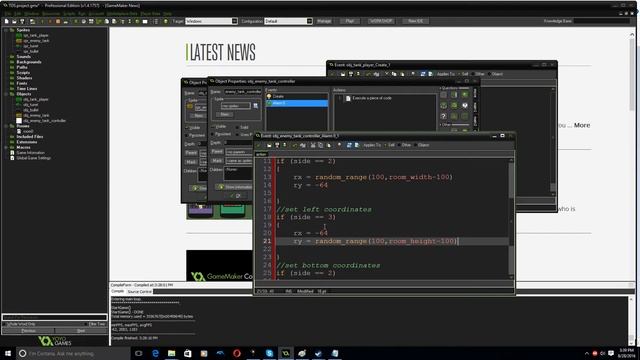Click print icon in alarm event code toolbar
This screenshot has width=640, height=360.
(x=285, y=145)
